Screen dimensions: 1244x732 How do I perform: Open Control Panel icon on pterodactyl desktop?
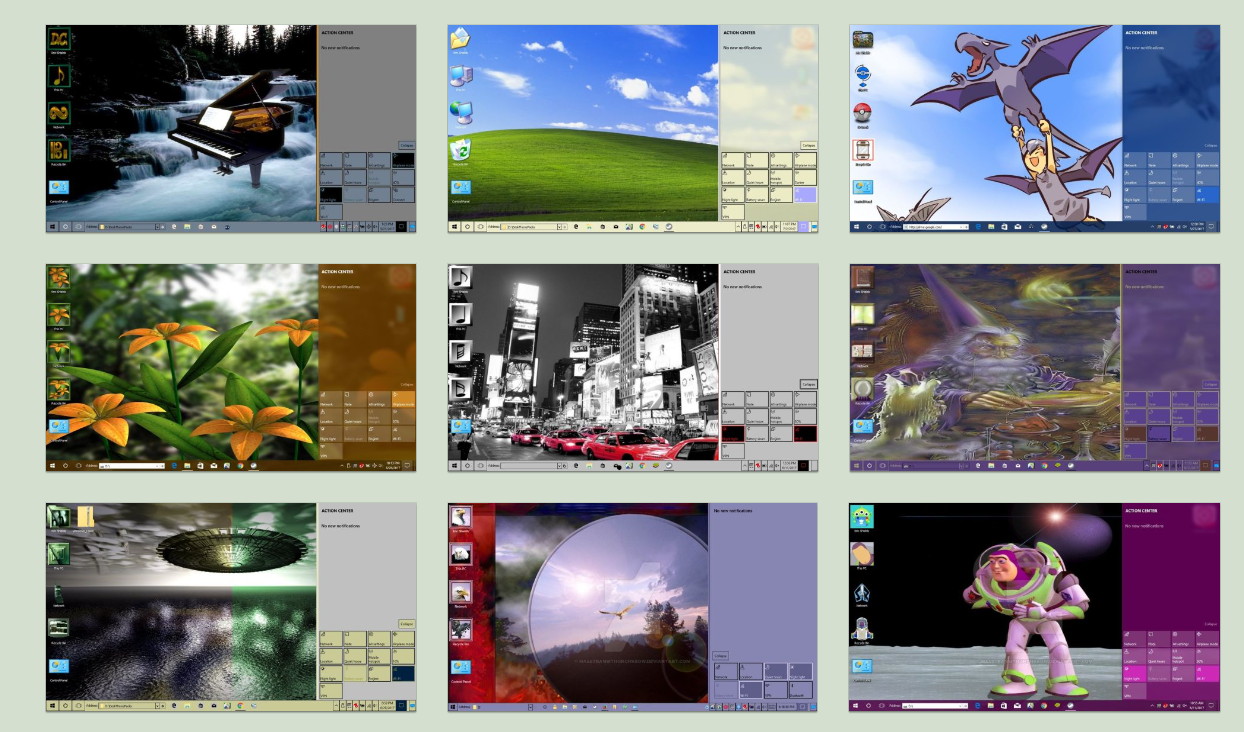(863, 187)
